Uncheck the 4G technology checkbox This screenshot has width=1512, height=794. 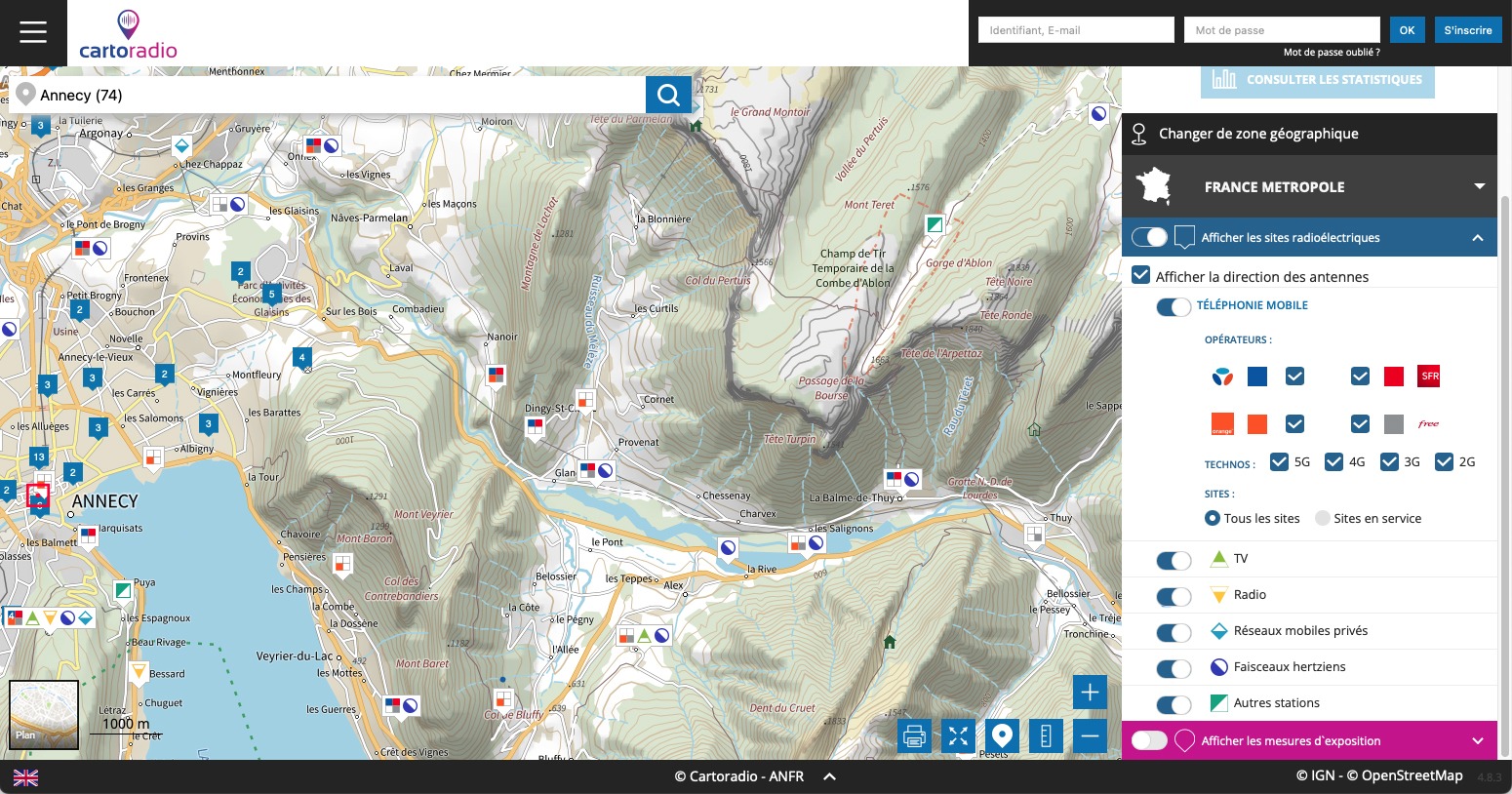point(1333,462)
